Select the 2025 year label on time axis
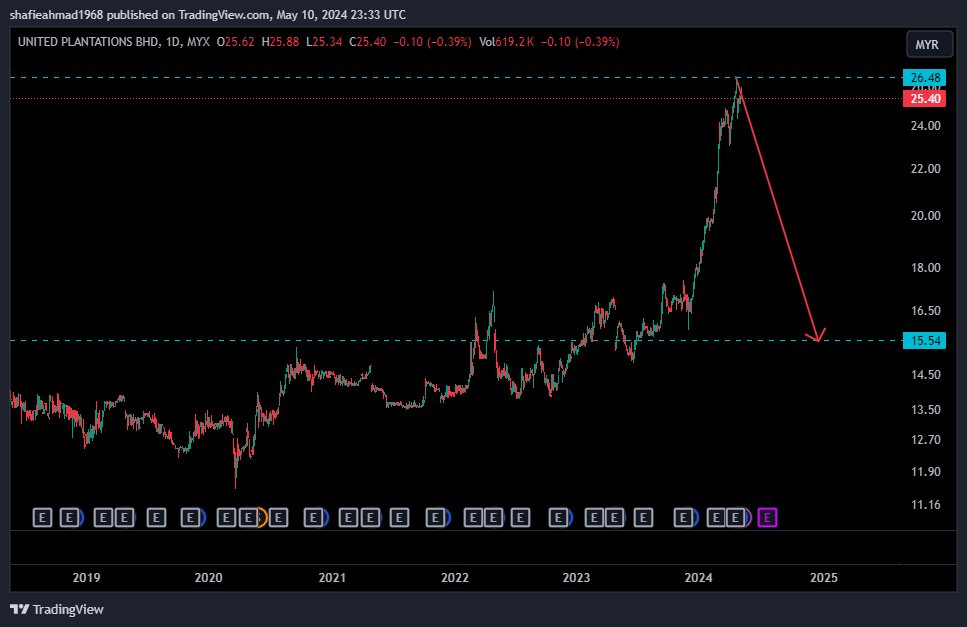The width and height of the screenshot is (967, 627). (823, 578)
